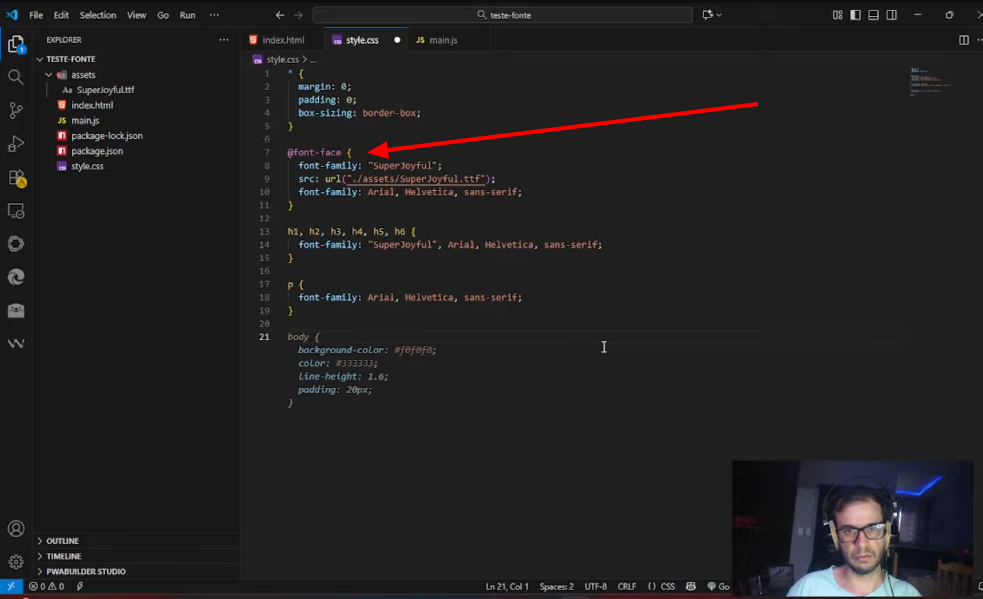Click the teste-fonte search box
This screenshot has width=983, height=599.
[x=503, y=15]
